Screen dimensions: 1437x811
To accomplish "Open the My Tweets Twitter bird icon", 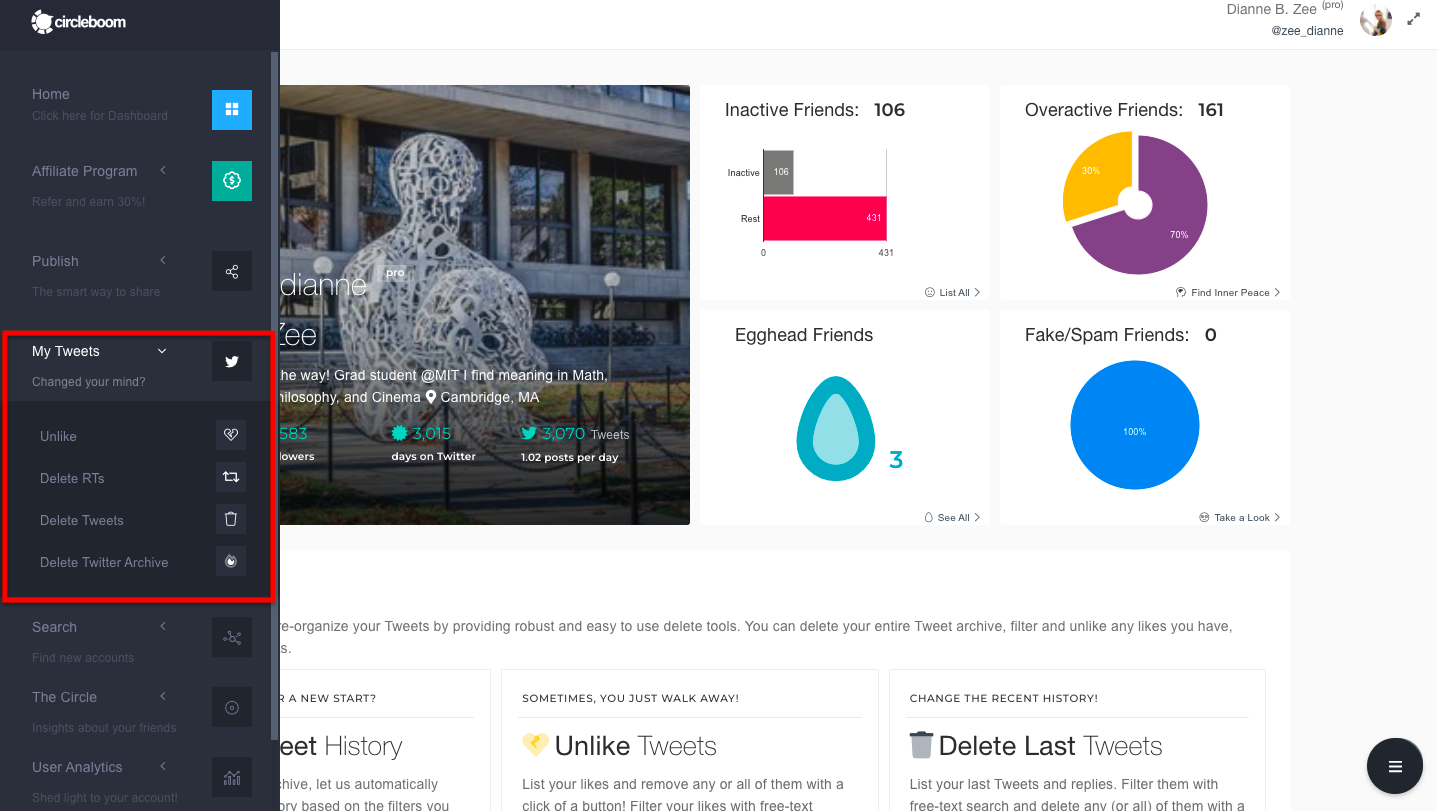I will click(231, 361).
